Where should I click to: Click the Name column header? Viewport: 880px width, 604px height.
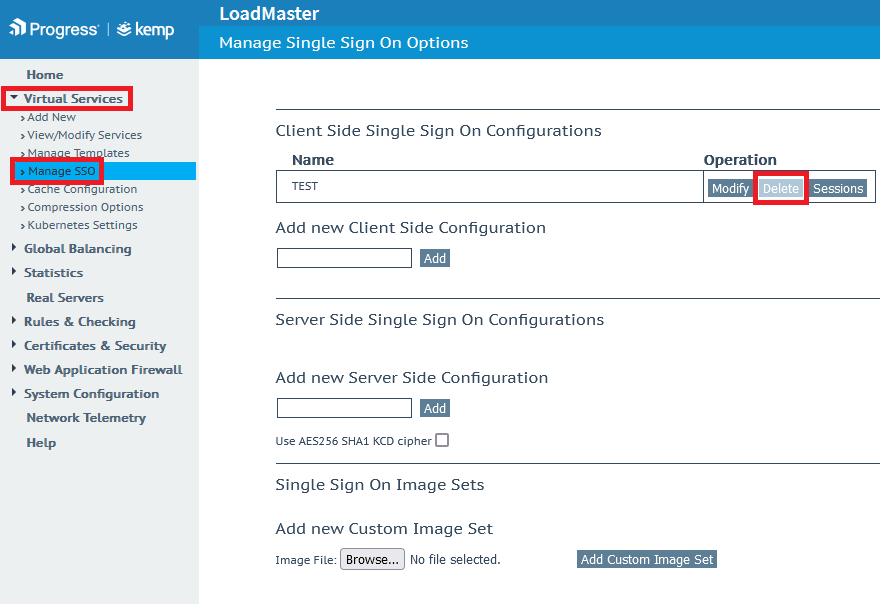tap(313, 160)
